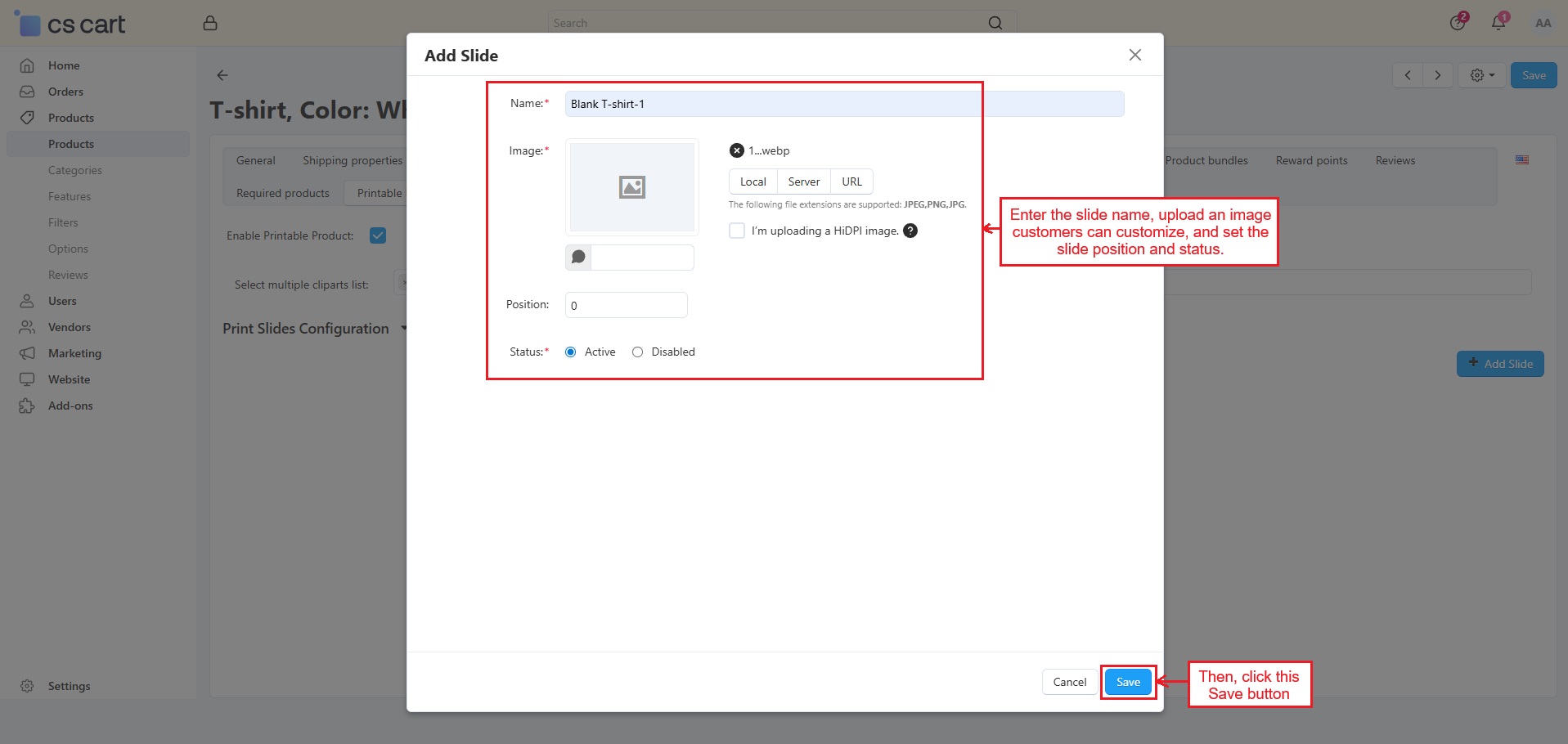Click the image alt text comment icon
This screenshot has width=1568, height=744.
pos(578,258)
